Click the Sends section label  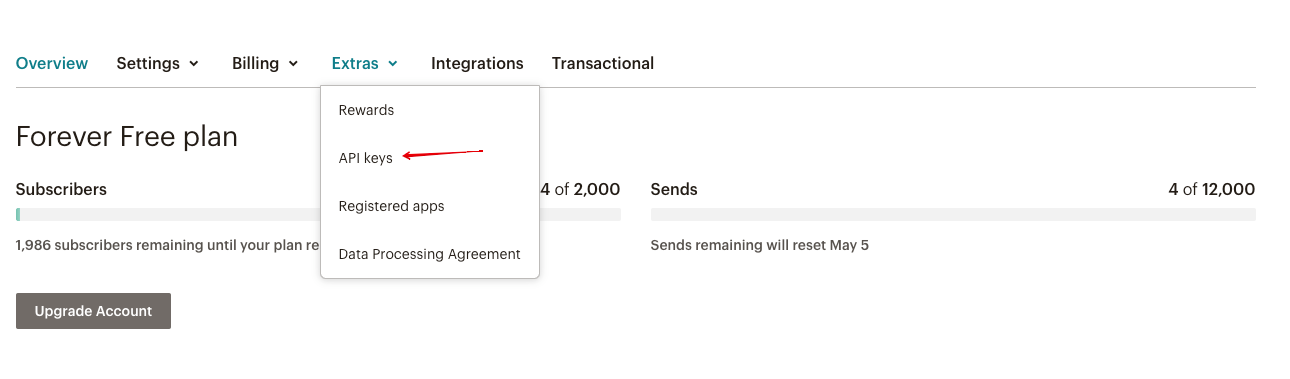click(674, 189)
